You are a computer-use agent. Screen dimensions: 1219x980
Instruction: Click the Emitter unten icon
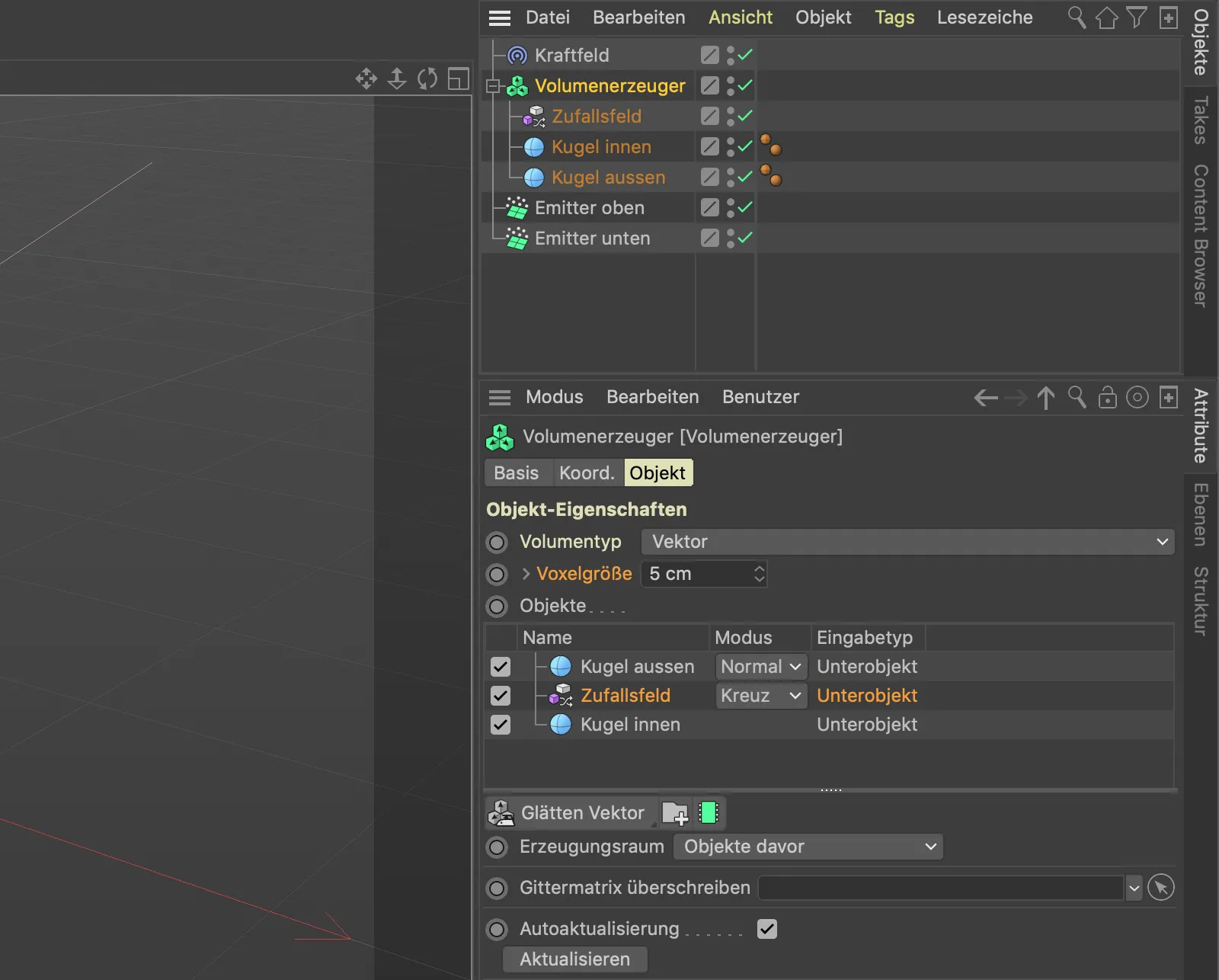[517, 239]
